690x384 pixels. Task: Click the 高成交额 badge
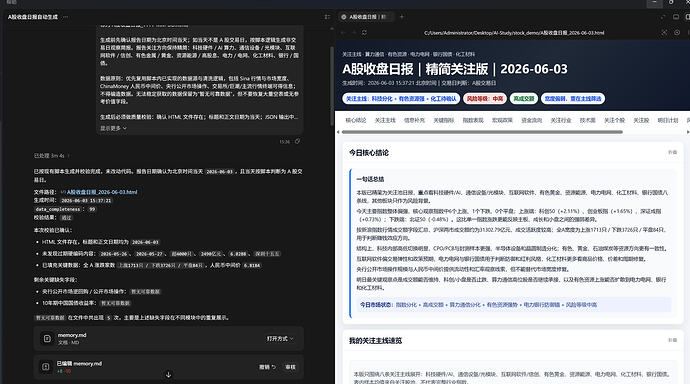coord(524,99)
